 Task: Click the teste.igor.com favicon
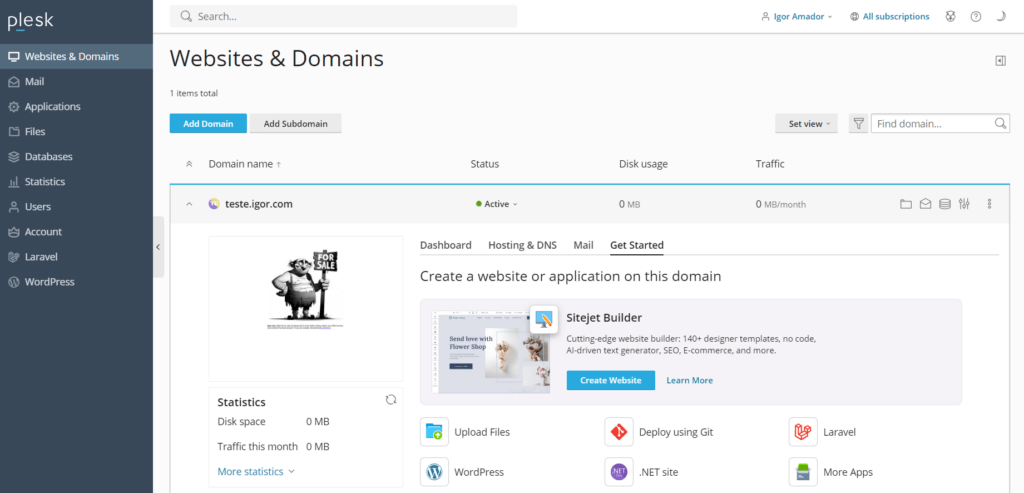pyautogui.click(x=214, y=204)
